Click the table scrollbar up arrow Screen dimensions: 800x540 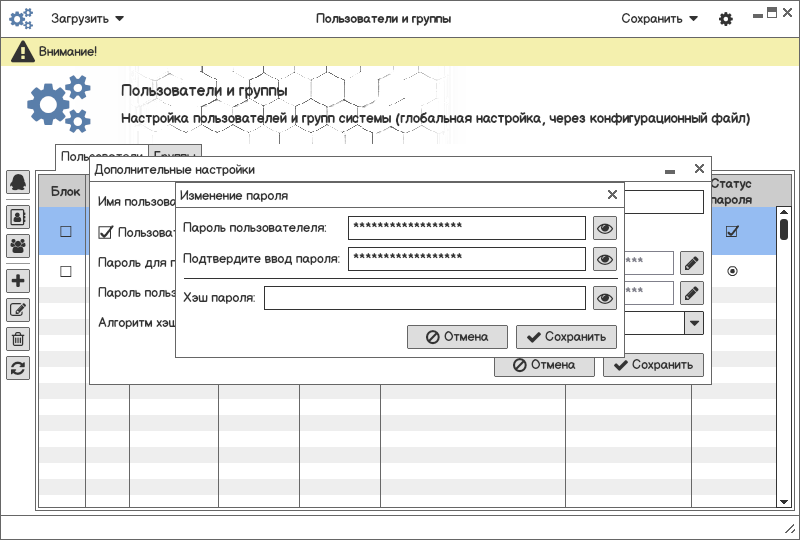point(784,211)
